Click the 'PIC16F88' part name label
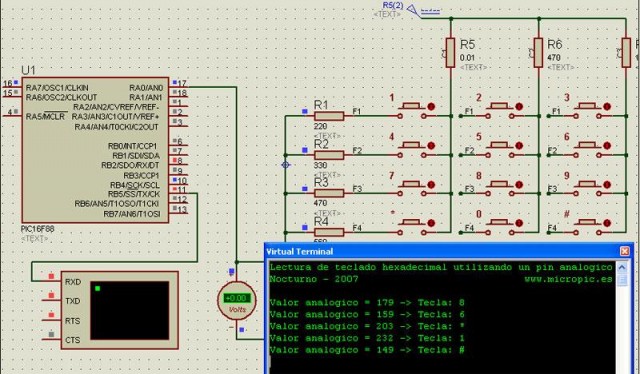 click(38, 229)
